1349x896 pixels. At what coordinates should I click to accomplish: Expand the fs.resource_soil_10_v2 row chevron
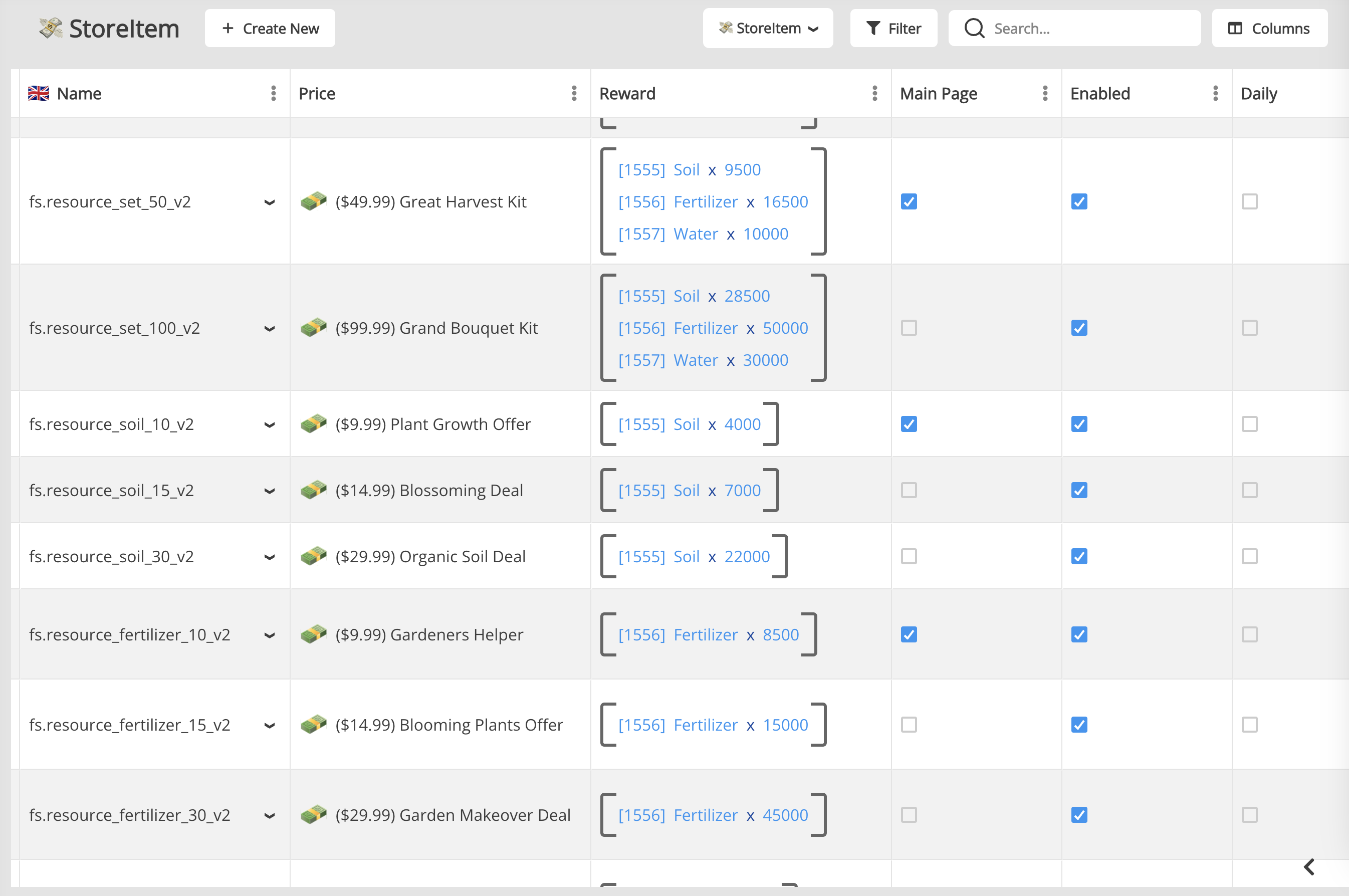(270, 424)
